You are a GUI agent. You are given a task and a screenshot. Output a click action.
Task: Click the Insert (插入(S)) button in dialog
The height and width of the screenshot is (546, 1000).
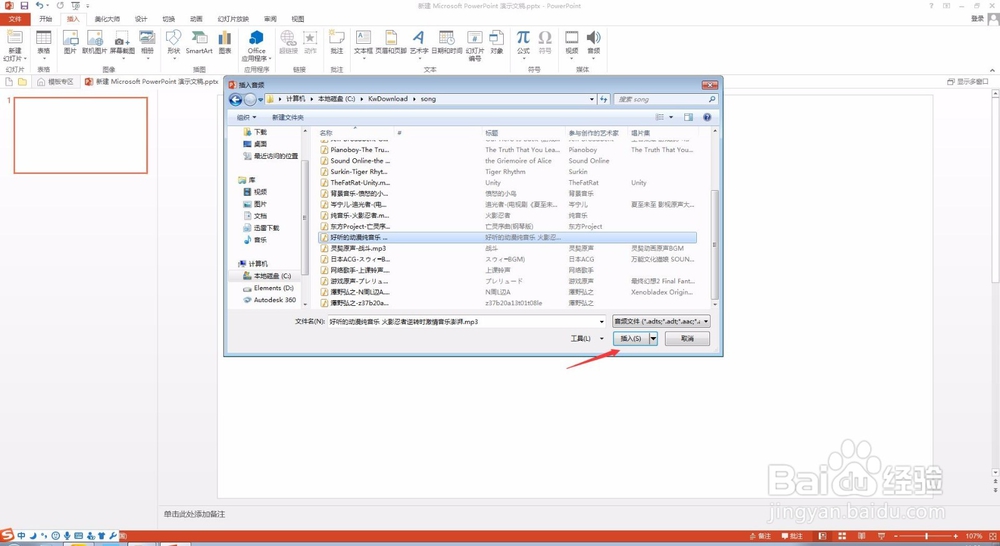(x=631, y=339)
